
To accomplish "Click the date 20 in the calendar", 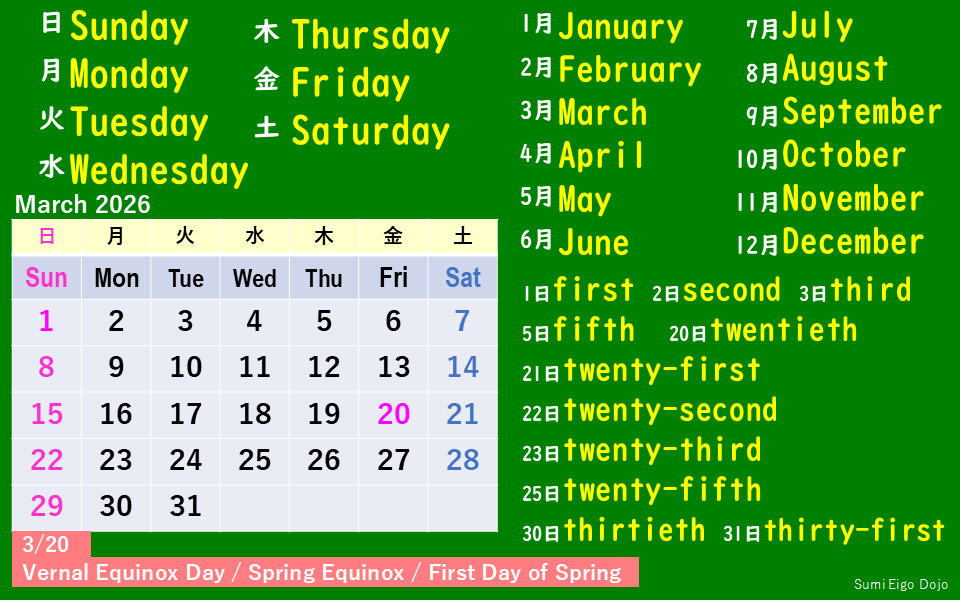I will coord(393,414).
